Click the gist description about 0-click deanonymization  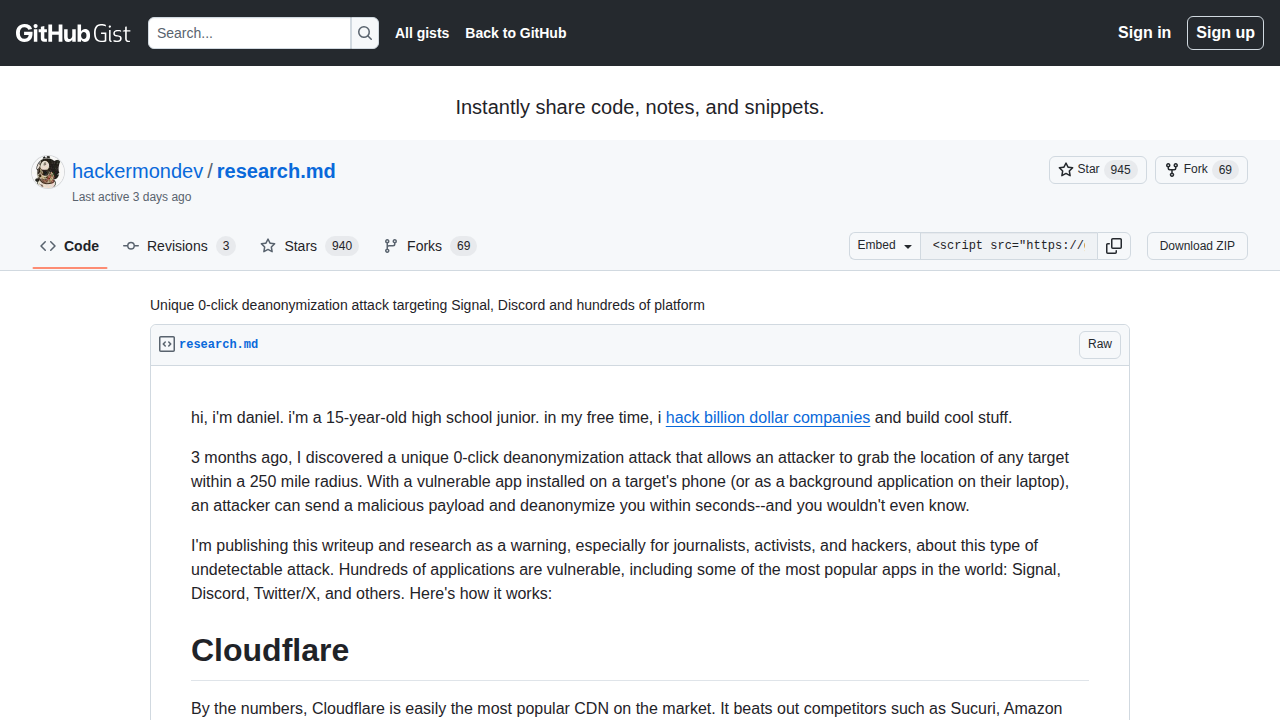(x=427, y=305)
